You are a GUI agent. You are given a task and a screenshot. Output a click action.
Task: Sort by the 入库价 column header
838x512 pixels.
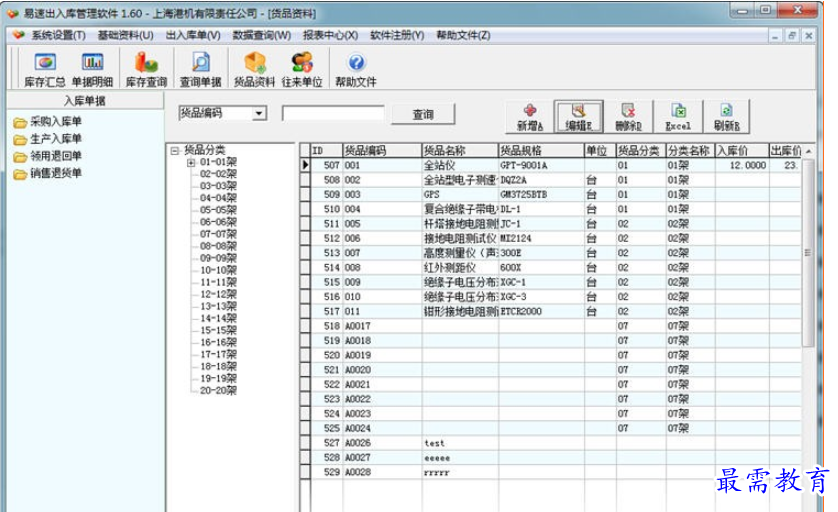[x=742, y=151]
